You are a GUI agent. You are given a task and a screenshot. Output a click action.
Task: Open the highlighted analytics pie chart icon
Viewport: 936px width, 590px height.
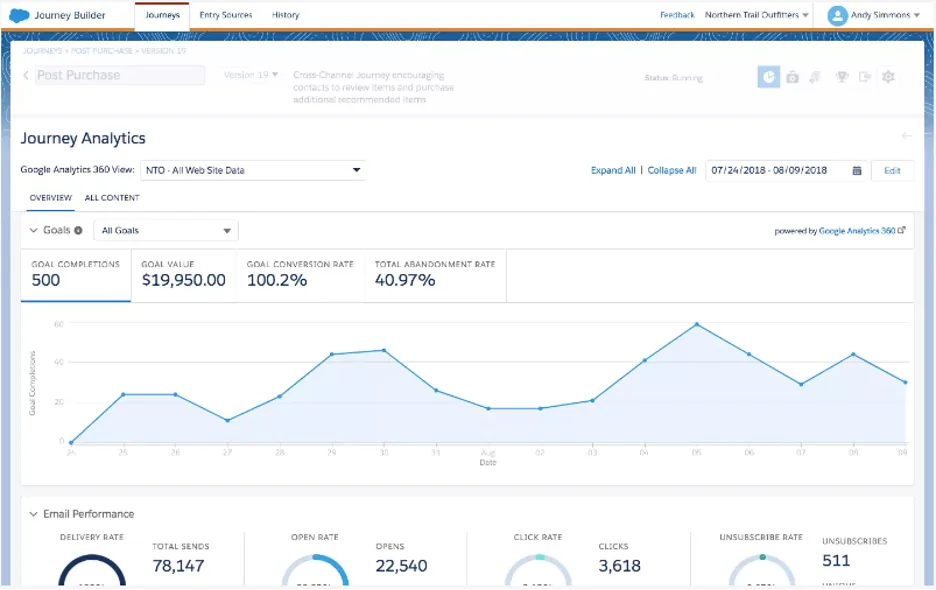pyautogui.click(x=769, y=77)
